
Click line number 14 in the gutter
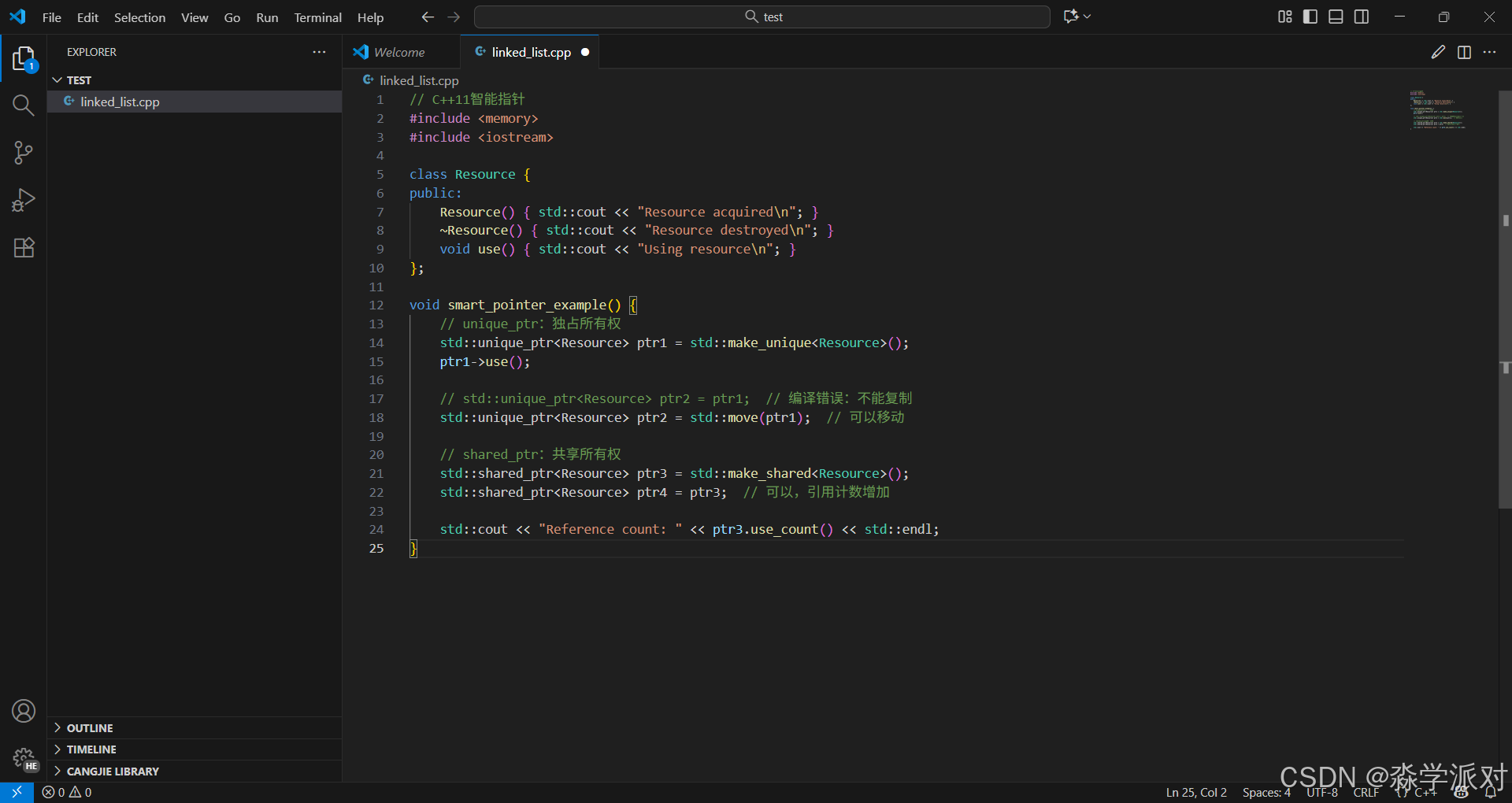pos(376,342)
